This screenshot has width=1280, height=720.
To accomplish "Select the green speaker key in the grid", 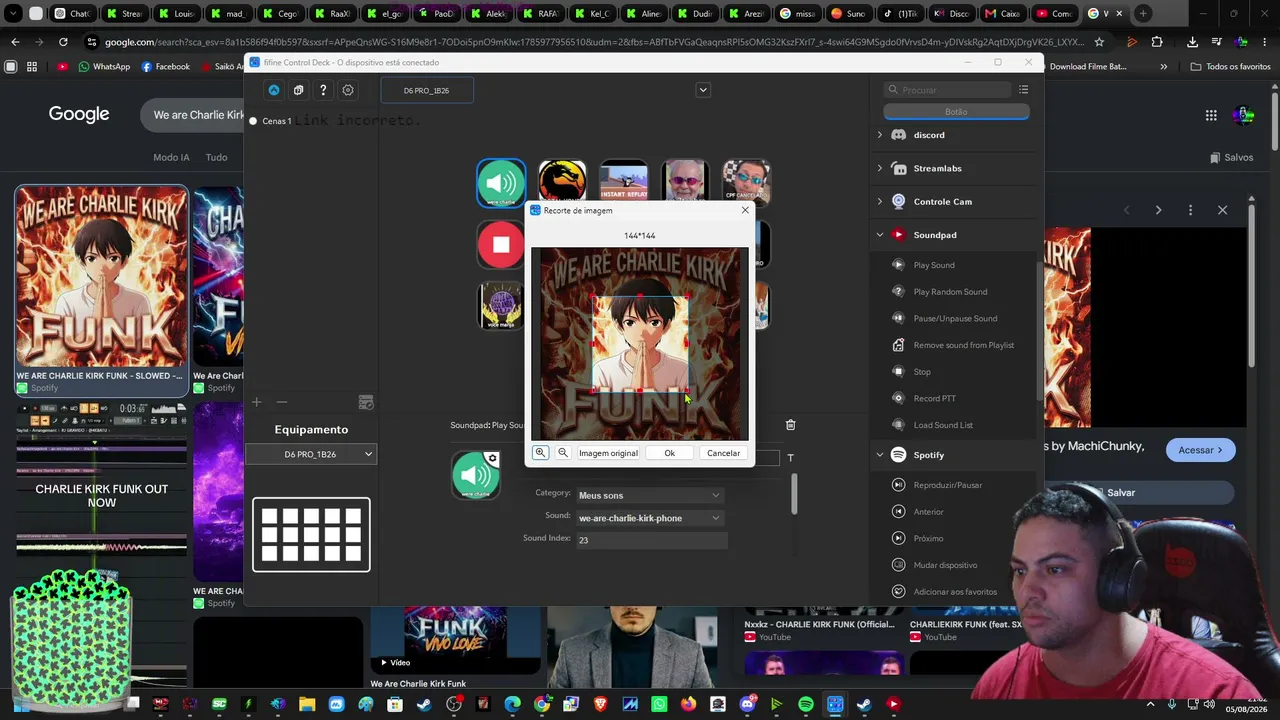I will point(501,183).
